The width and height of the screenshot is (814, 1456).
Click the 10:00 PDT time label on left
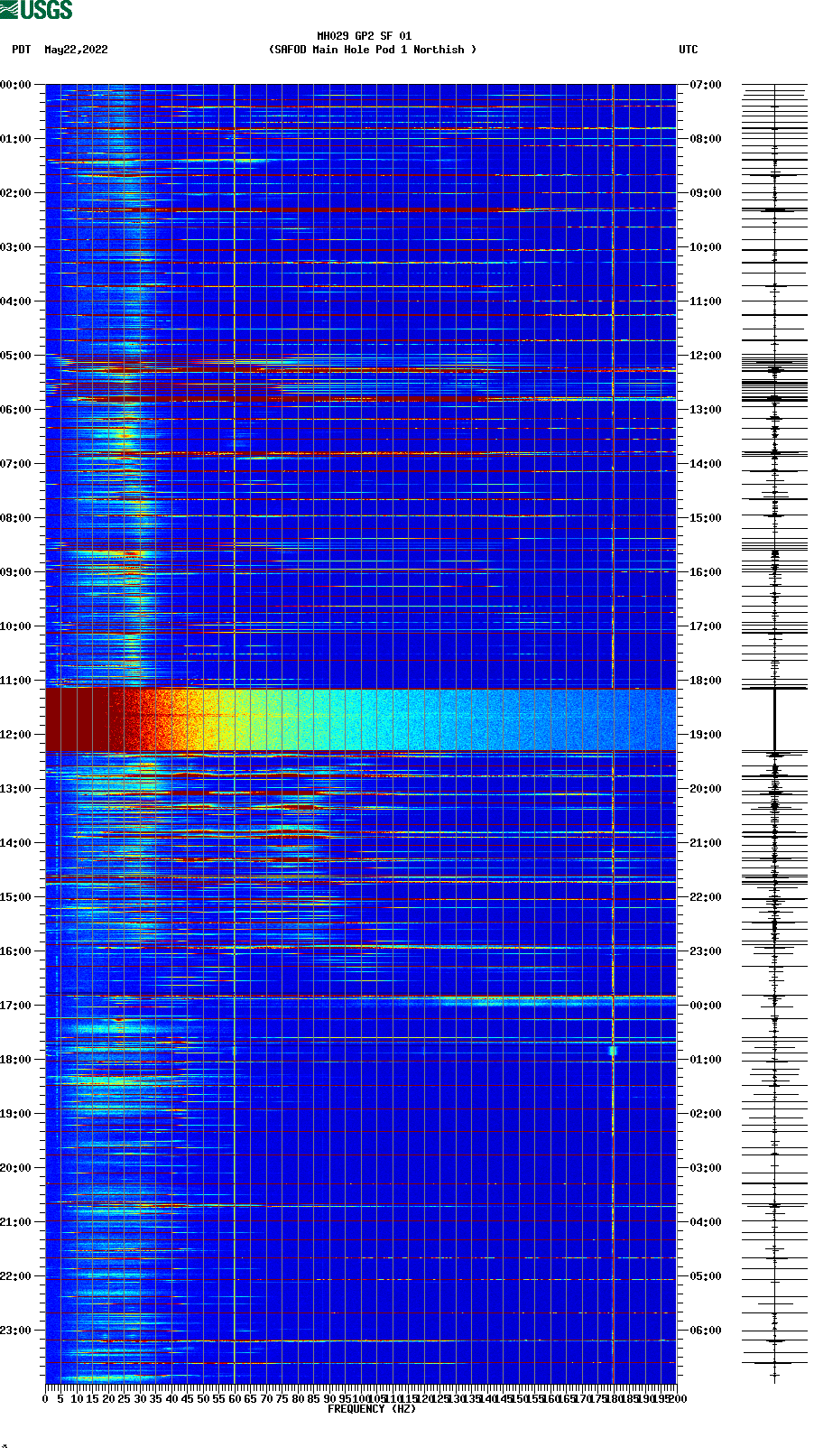16,626
